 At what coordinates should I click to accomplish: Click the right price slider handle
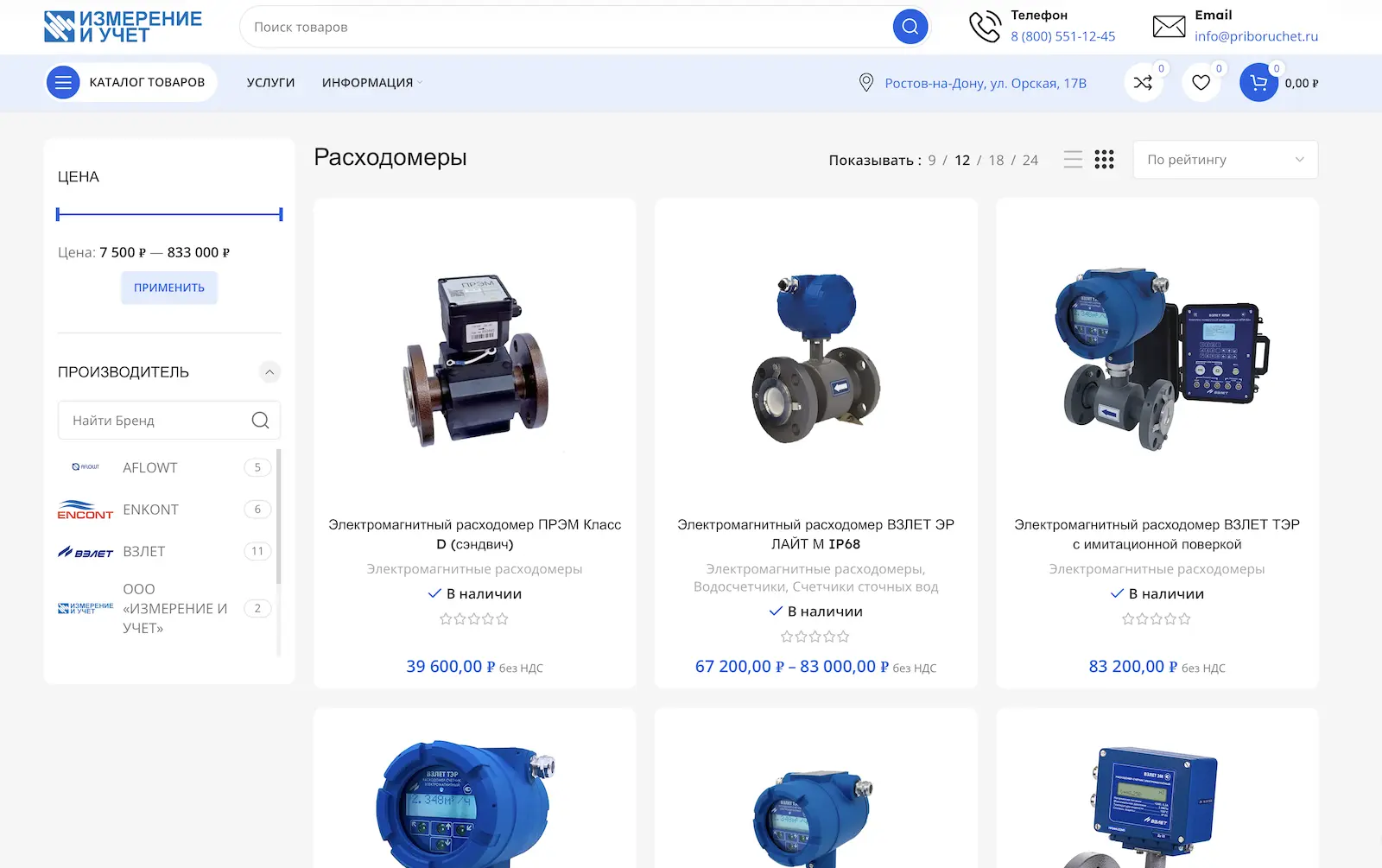[281, 214]
